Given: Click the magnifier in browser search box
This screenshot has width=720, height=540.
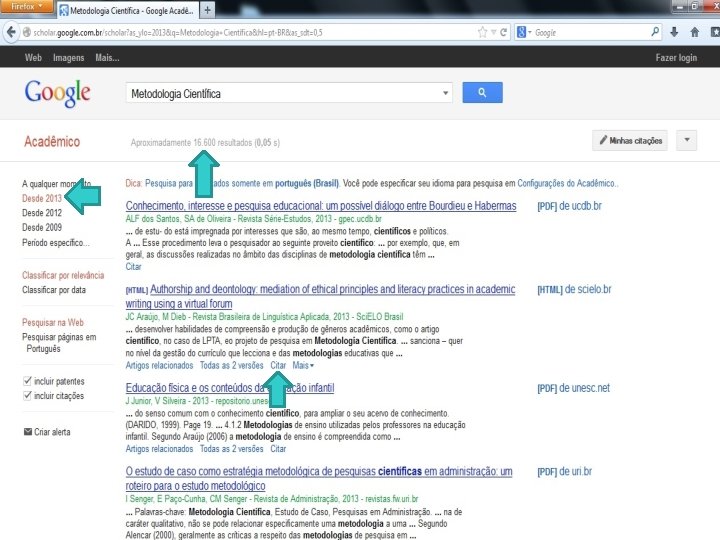Looking at the screenshot, I should coord(655,32).
